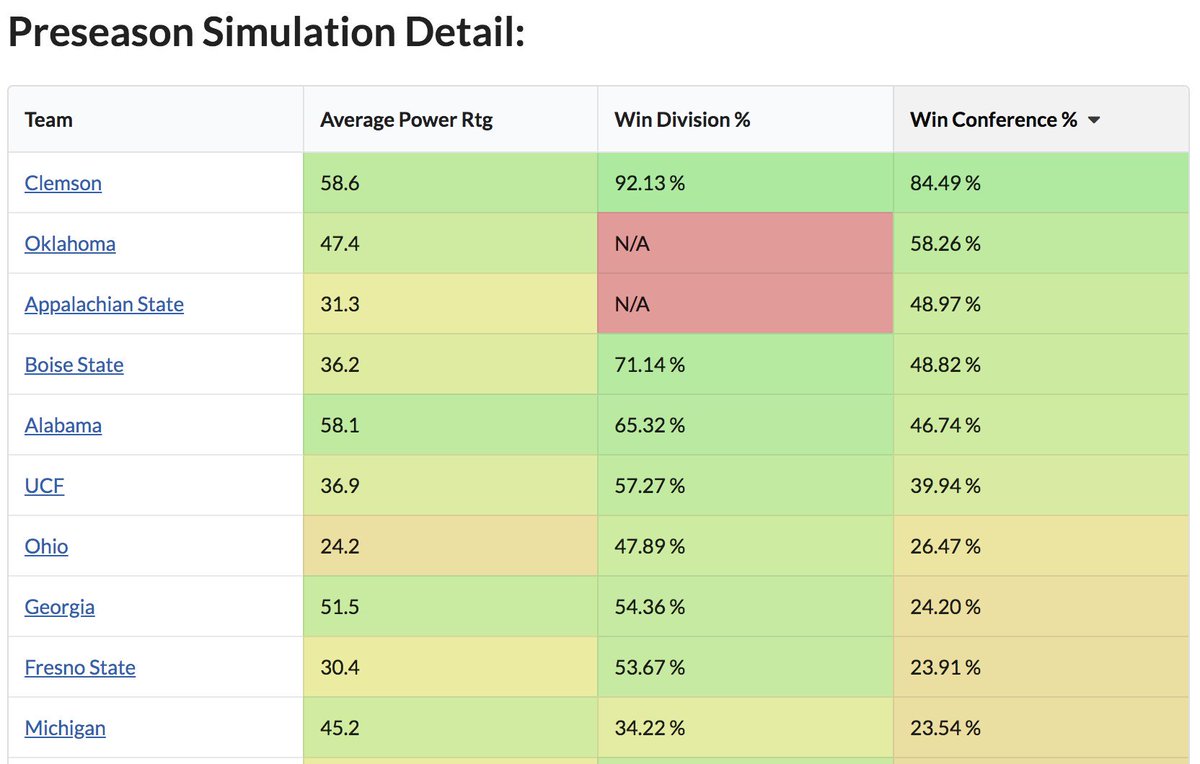The height and width of the screenshot is (764, 1200).
Task: Select Boise State's 71.14 % win division cell
Action: click(x=746, y=365)
